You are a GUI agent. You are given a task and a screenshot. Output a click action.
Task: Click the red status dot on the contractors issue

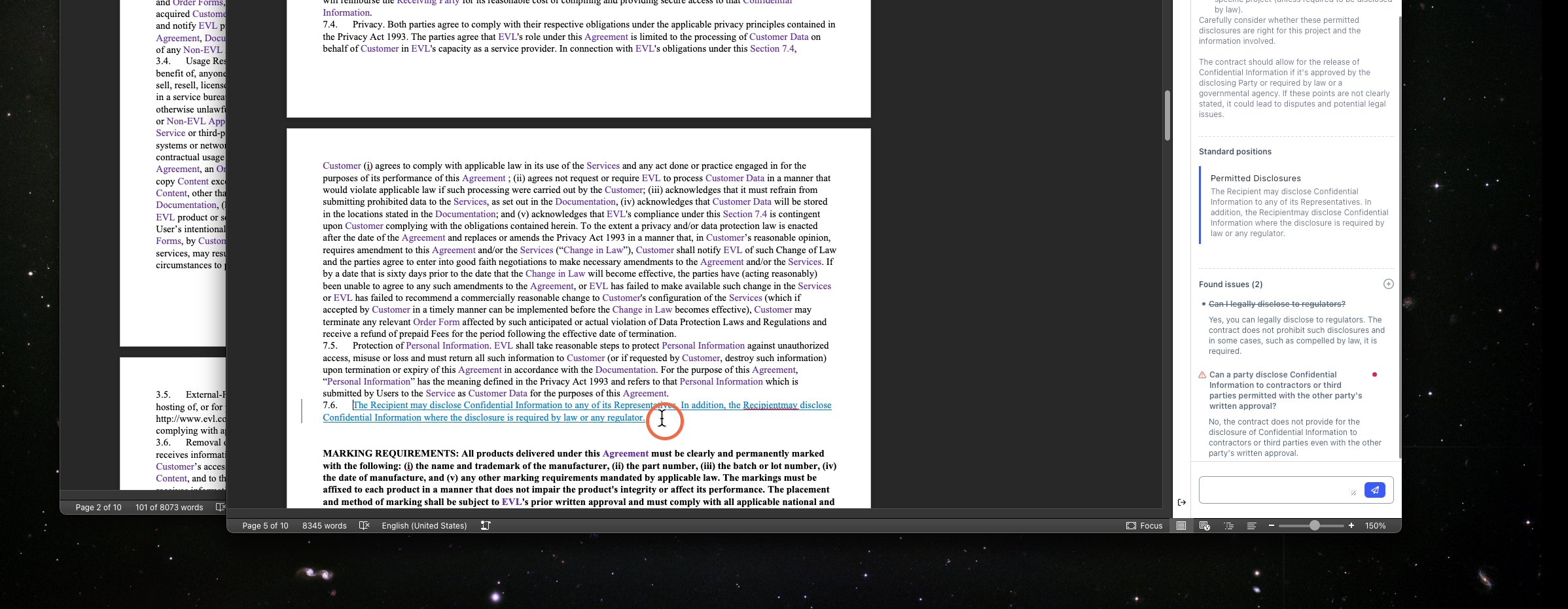coord(1374,374)
